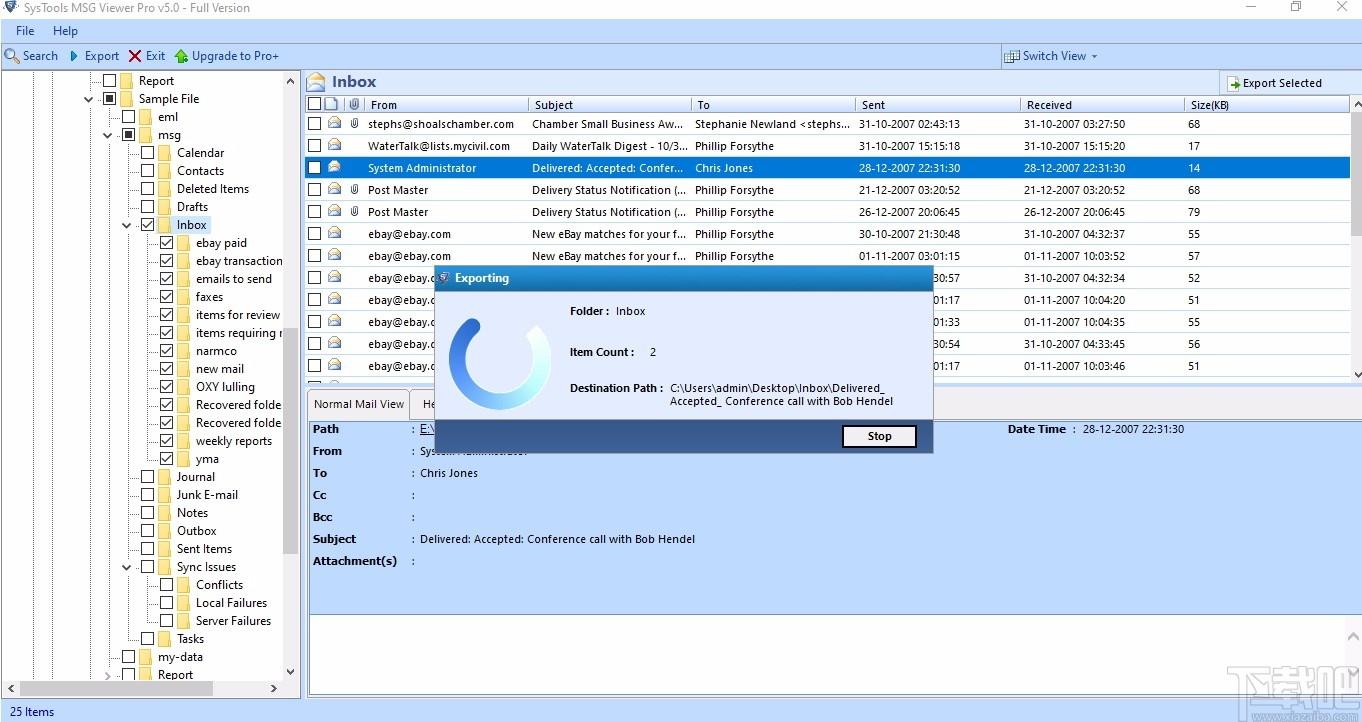Click the Export toolbar button
Screen dimensions: 1362x722
93,56
